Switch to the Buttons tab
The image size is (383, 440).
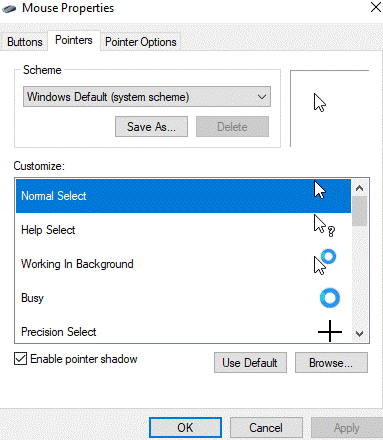pyautogui.click(x=25, y=42)
